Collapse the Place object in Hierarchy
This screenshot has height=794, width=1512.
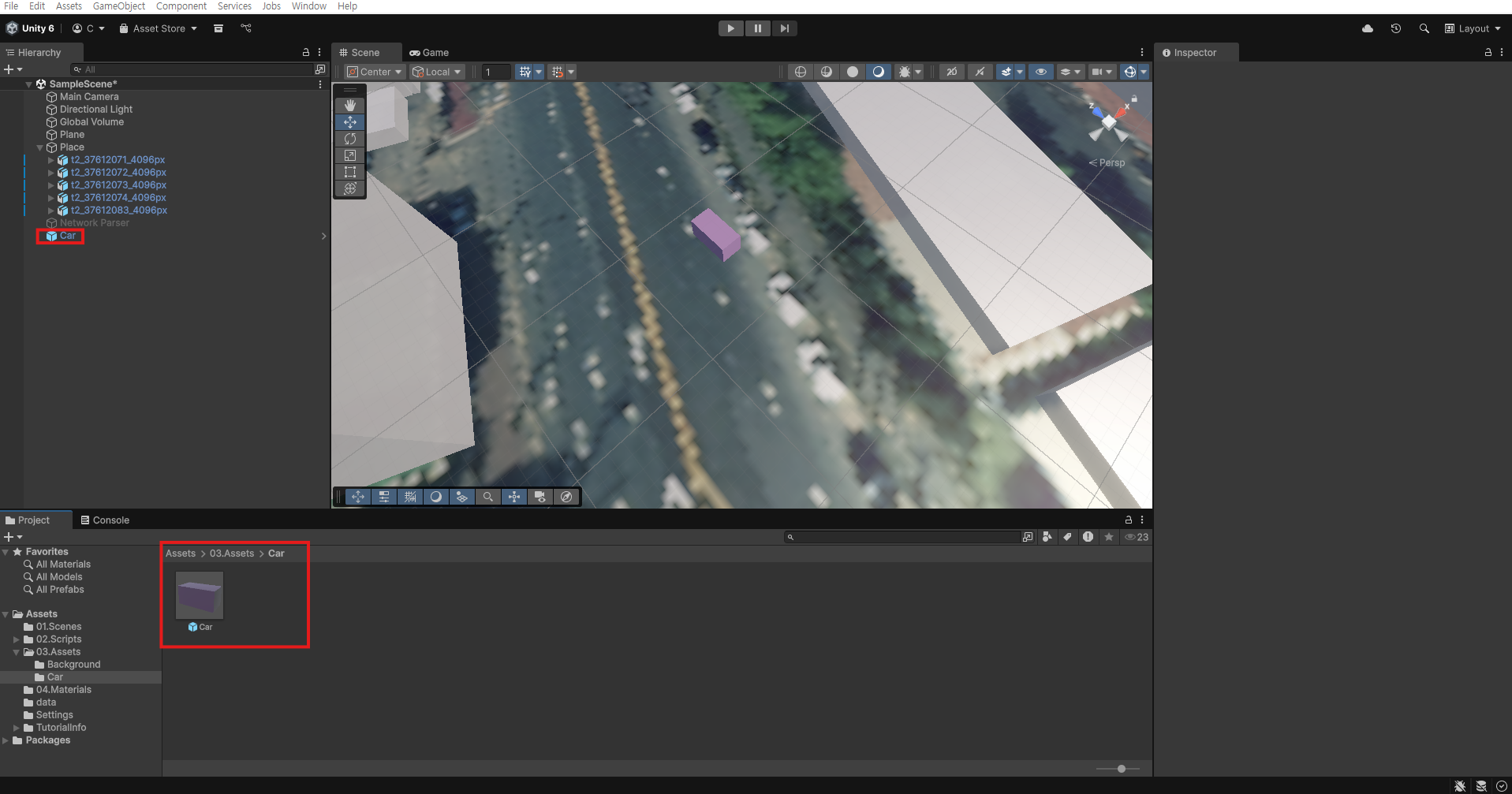(x=40, y=147)
